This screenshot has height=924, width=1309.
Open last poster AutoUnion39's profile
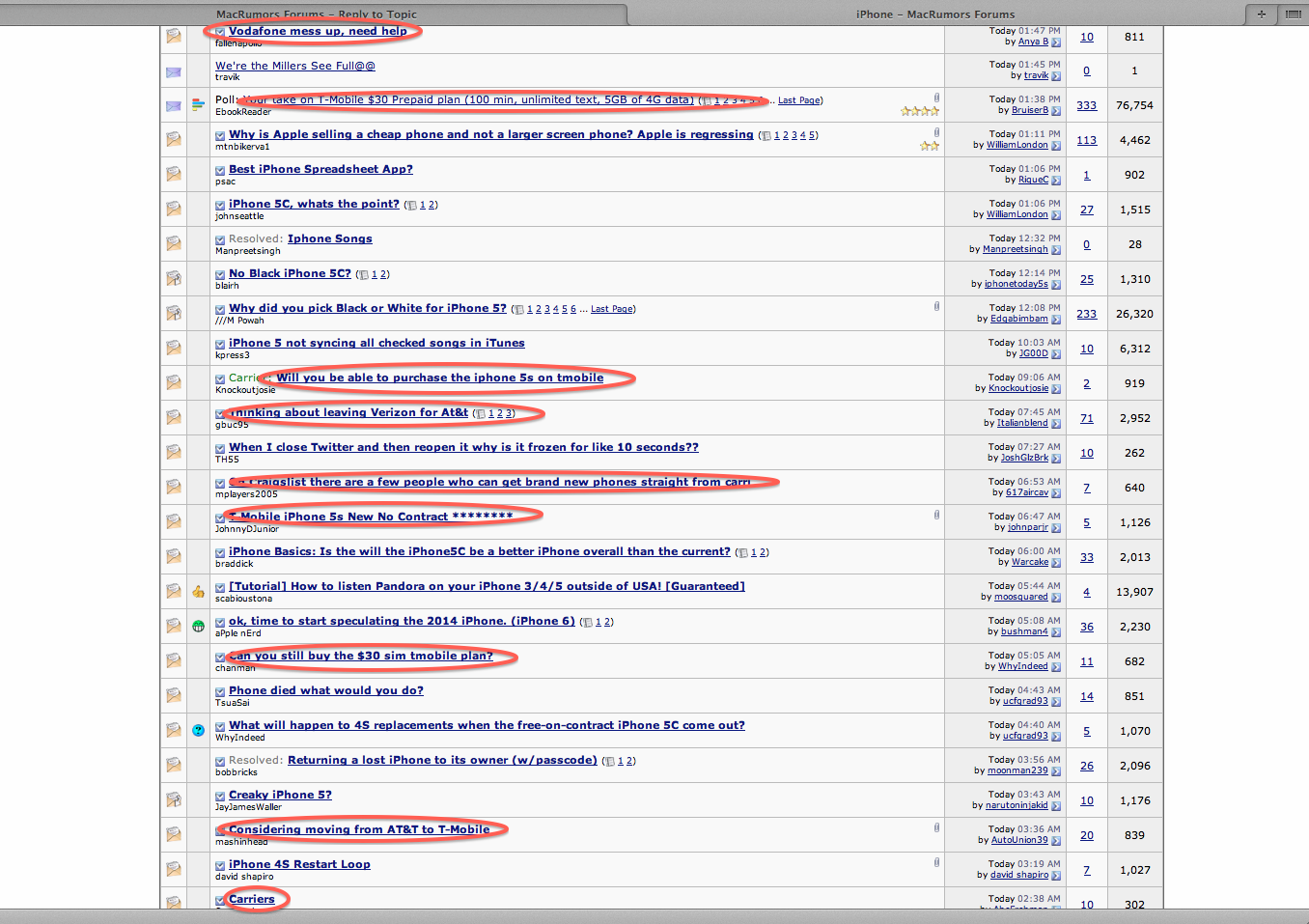pos(1019,840)
